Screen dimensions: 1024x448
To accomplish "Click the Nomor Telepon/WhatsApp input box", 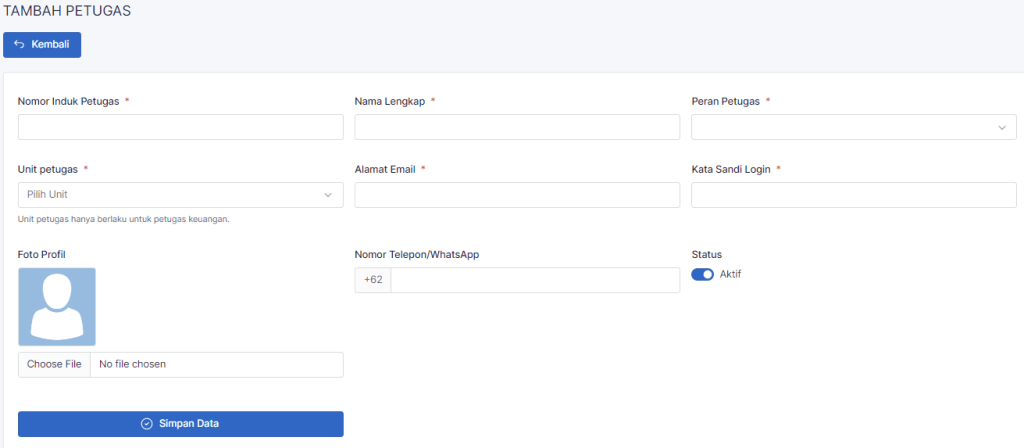I will click(535, 280).
